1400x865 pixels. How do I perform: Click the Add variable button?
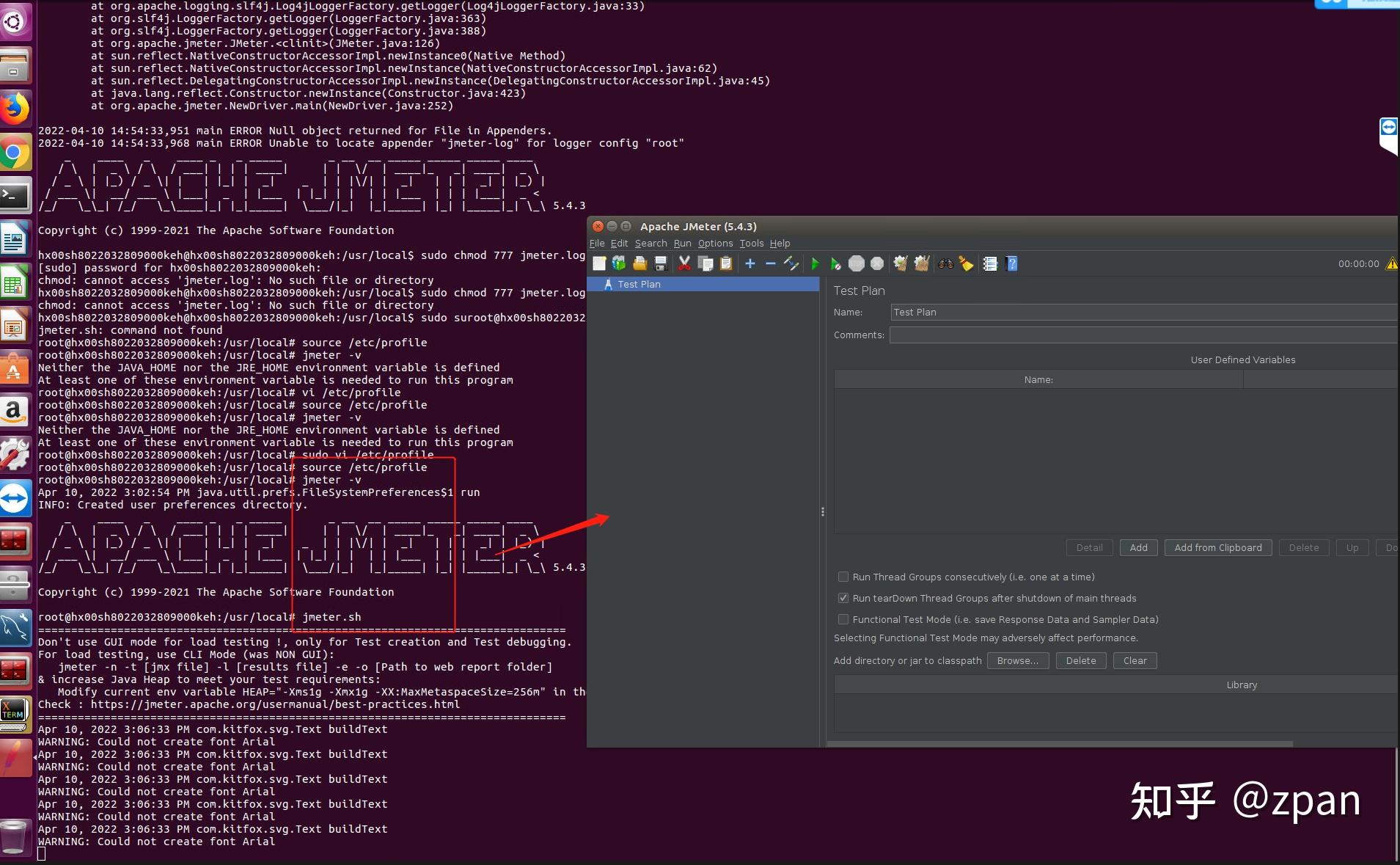(x=1139, y=547)
